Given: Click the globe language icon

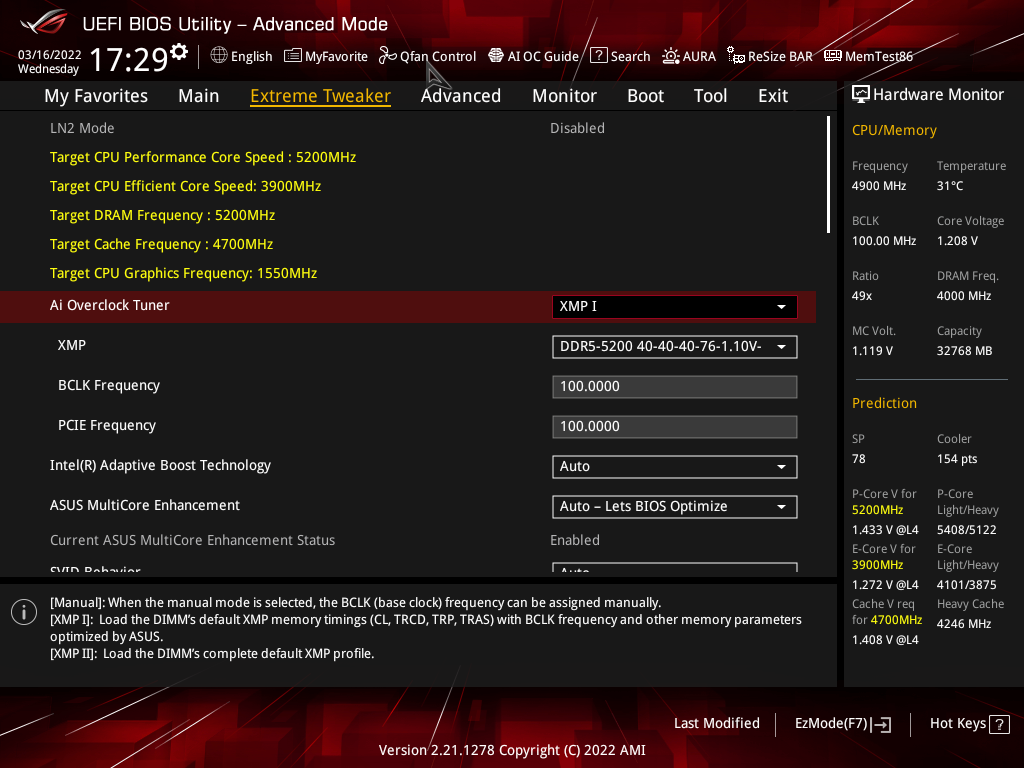Looking at the screenshot, I should (219, 56).
